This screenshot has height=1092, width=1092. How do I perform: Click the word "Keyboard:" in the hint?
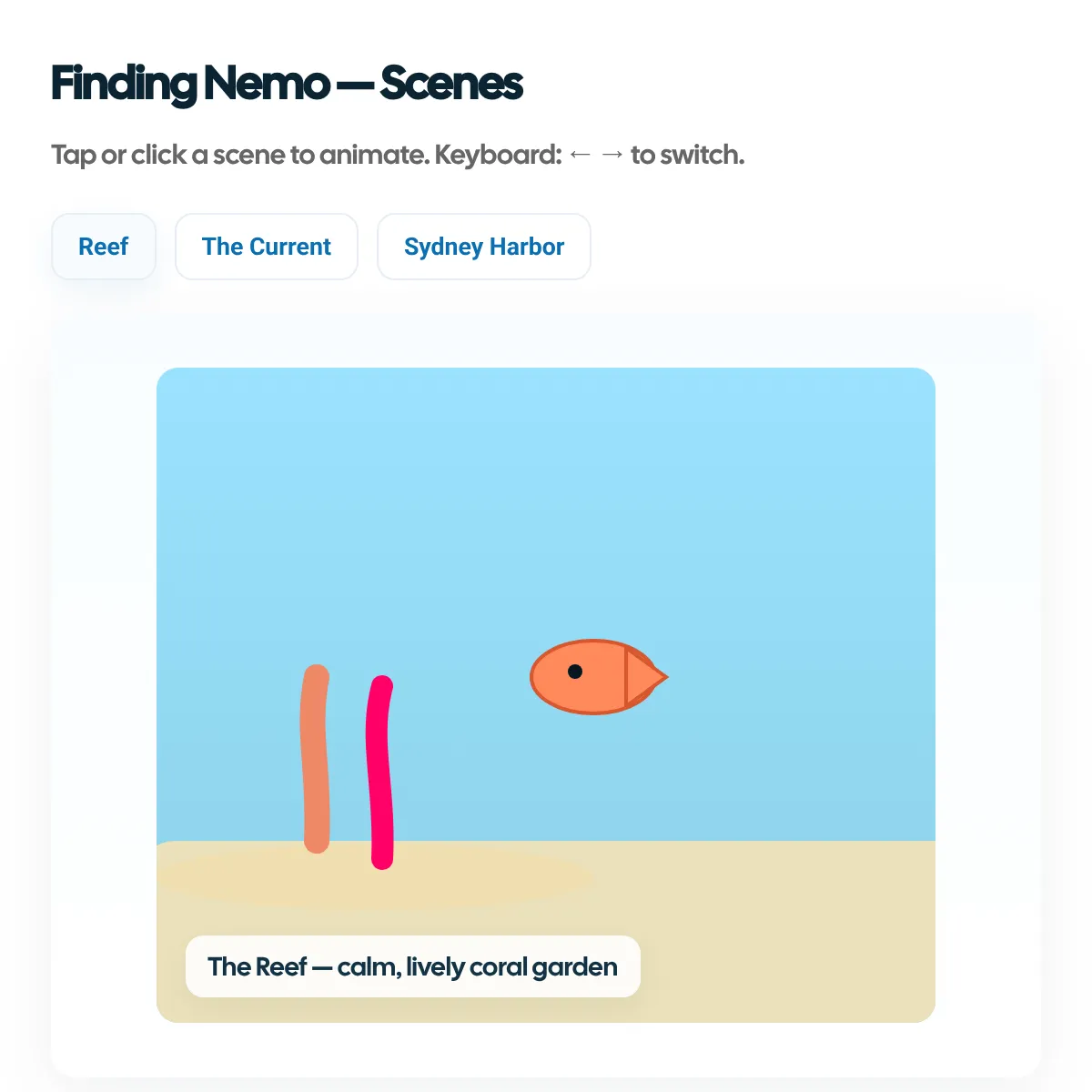point(498,155)
